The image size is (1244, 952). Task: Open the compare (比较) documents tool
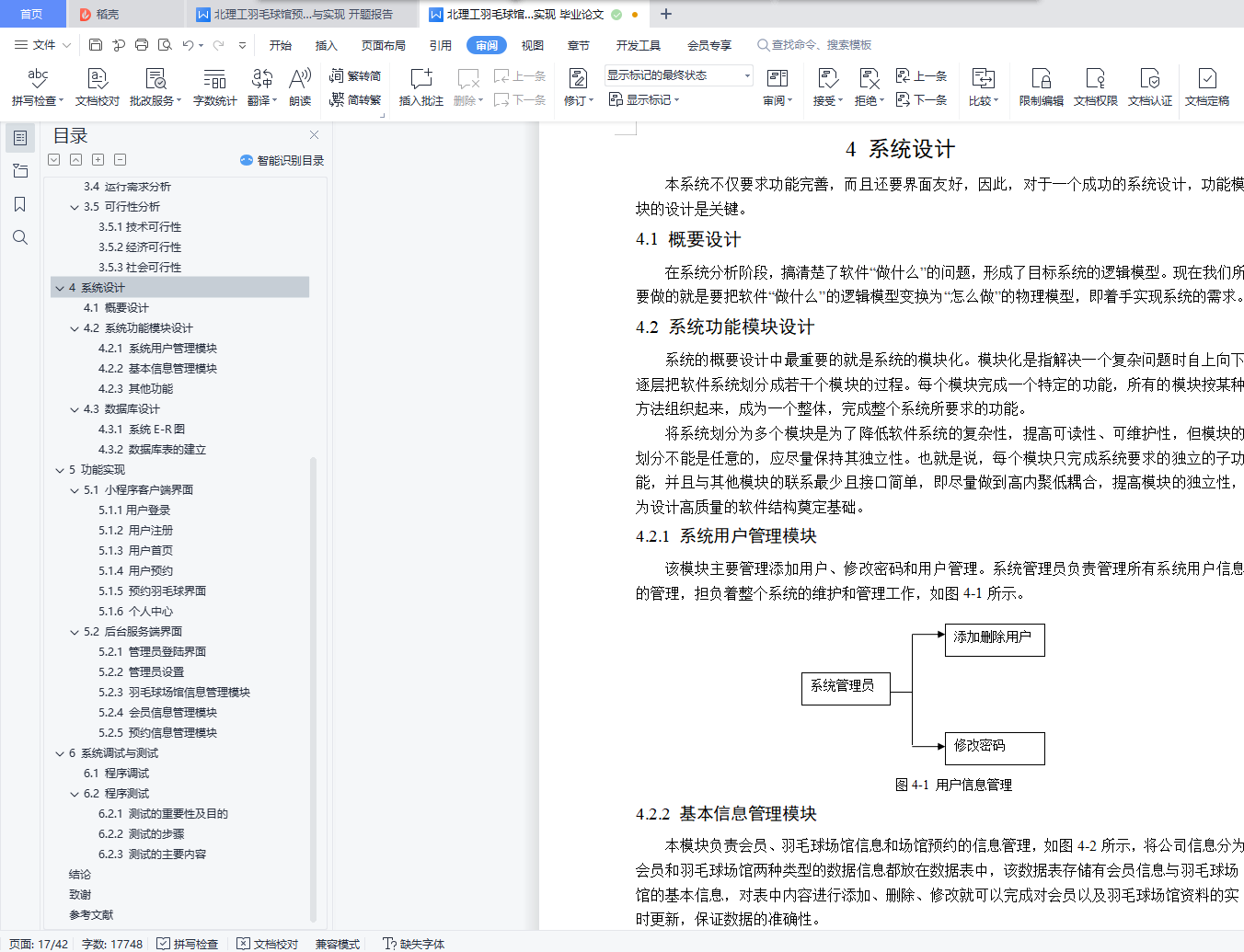(x=984, y=87)
